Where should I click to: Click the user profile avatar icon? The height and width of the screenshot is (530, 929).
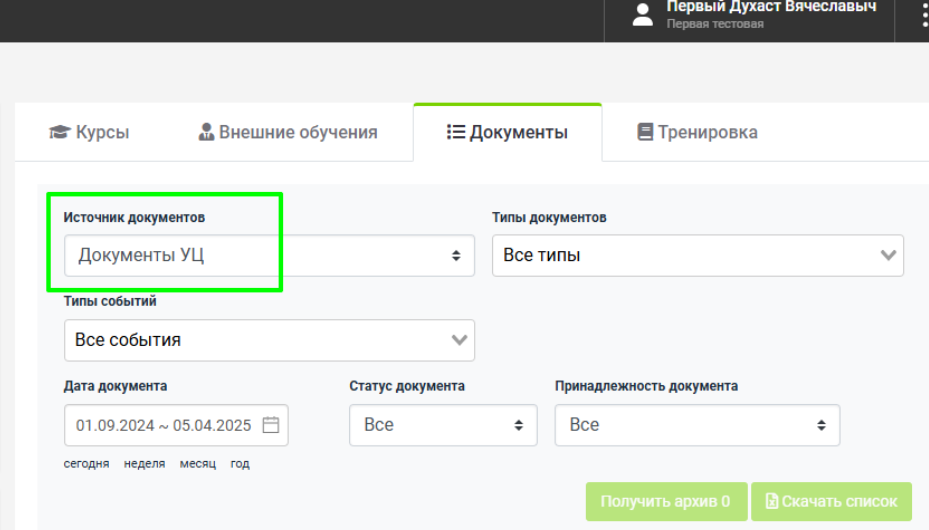(x=642, y=14)
